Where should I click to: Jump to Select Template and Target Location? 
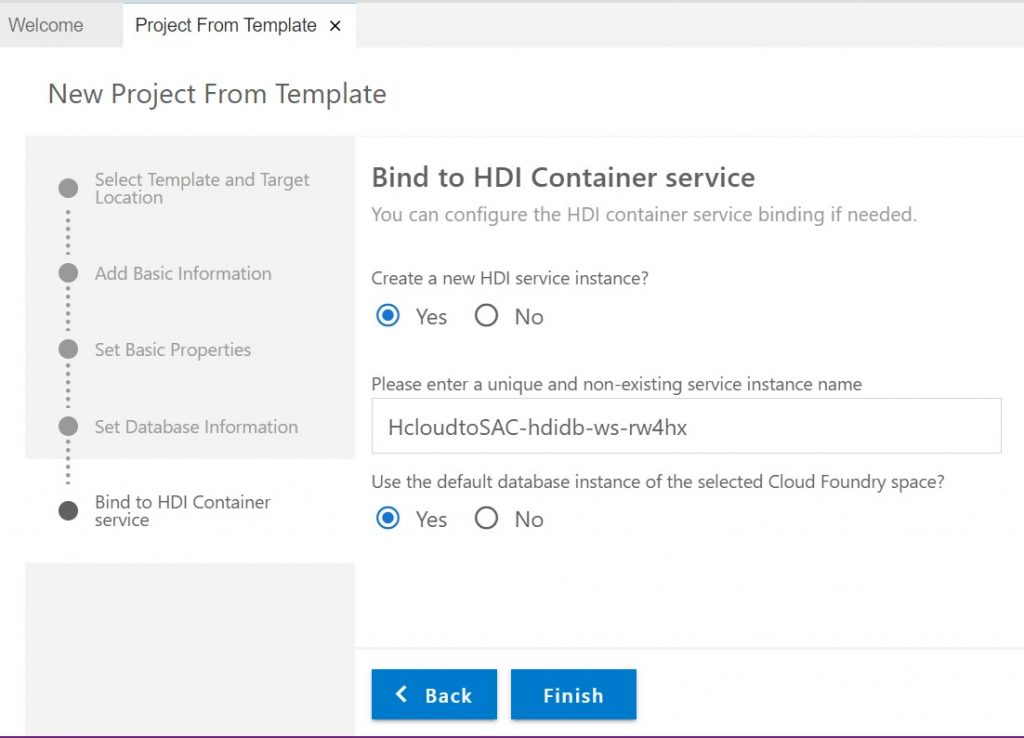click(202, 188)
